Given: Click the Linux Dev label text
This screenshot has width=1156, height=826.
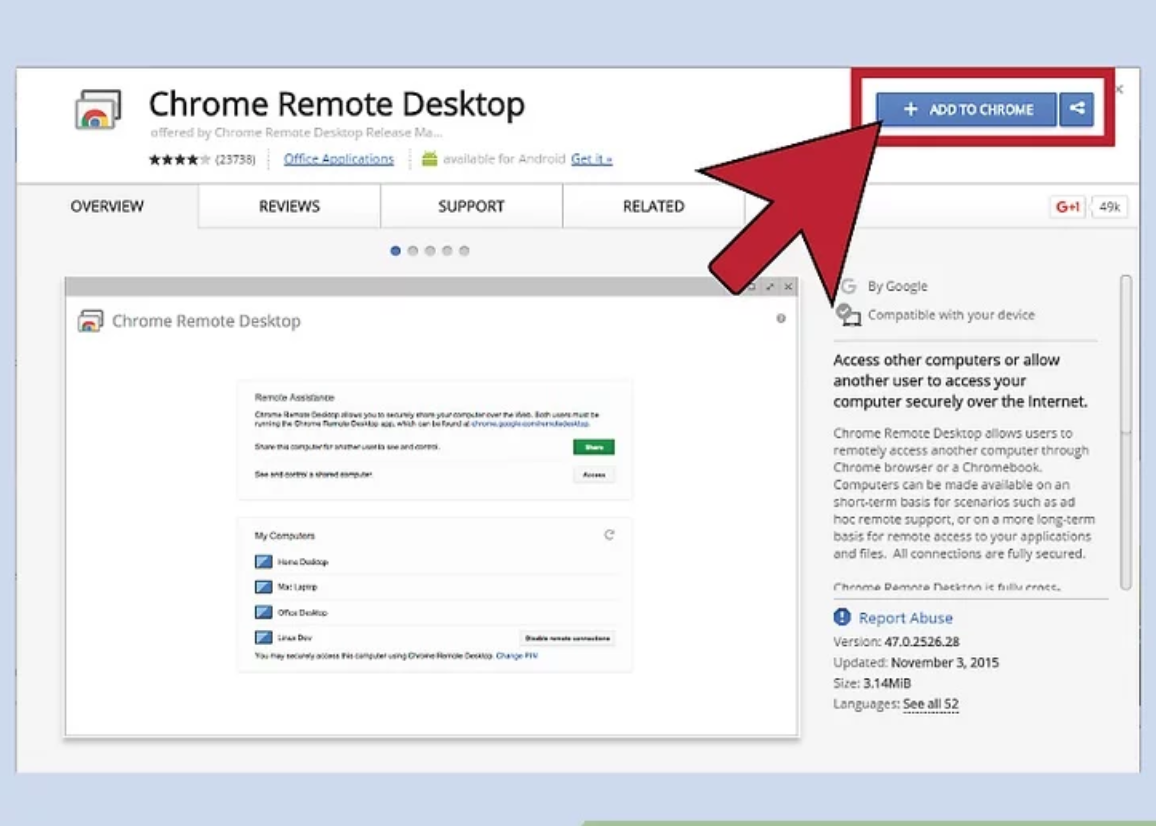Looking at the screenshot, I should coord(294,637).
